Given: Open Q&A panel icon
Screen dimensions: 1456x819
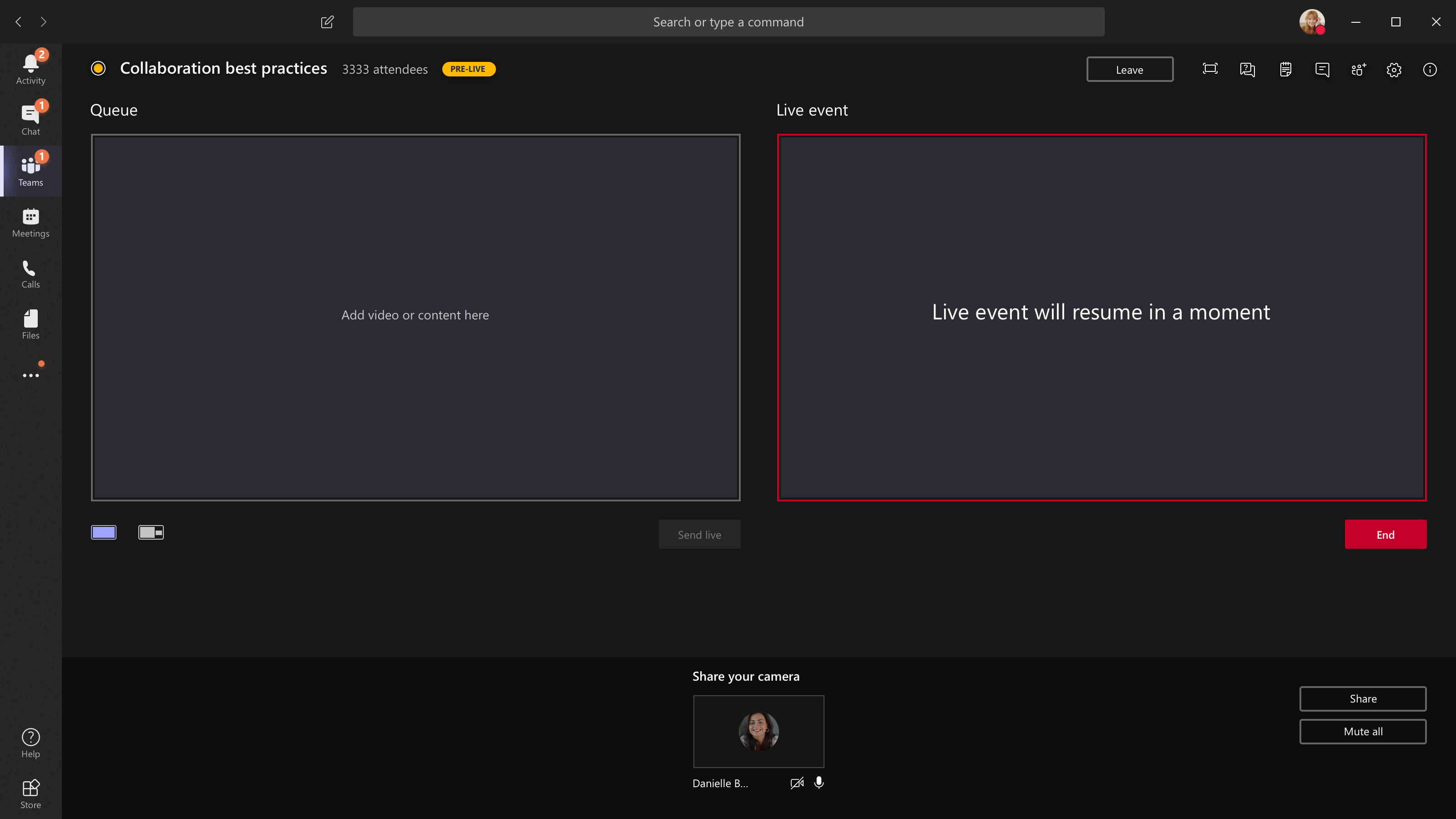Looking at the screenshot, I should pos(1247,69).
